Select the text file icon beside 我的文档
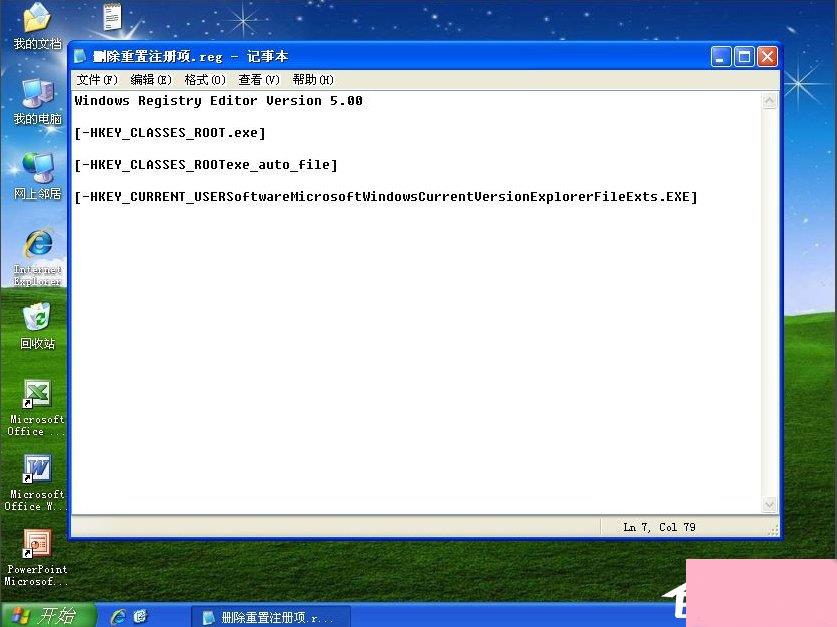Viewport: 837px width, 627px height. [112, 16]
